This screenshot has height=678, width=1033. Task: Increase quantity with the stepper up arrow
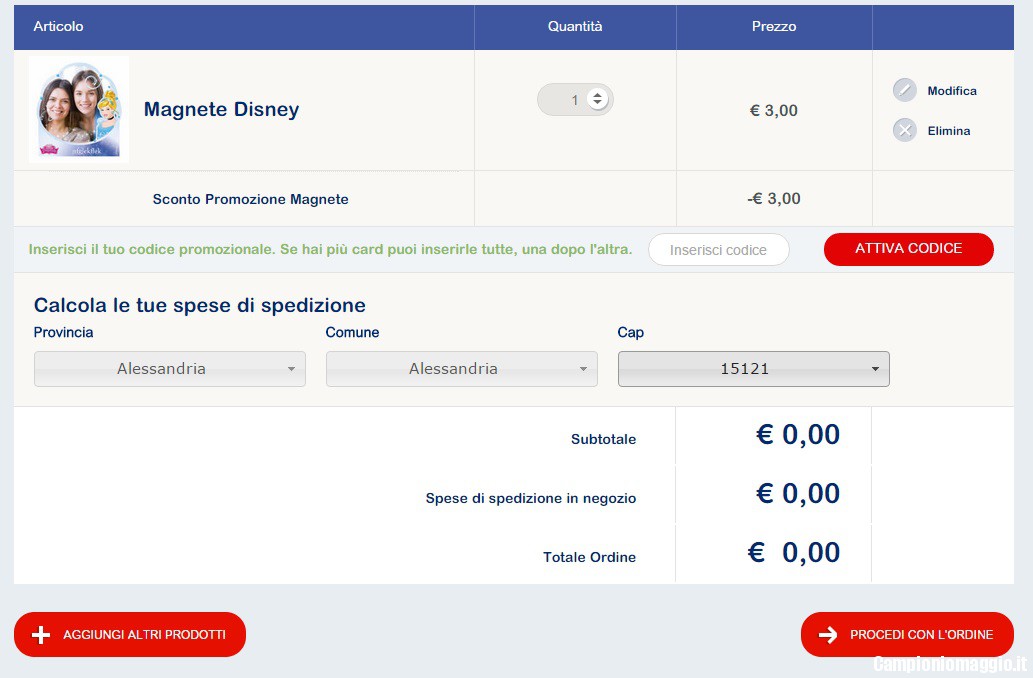(x=597, y=96)
